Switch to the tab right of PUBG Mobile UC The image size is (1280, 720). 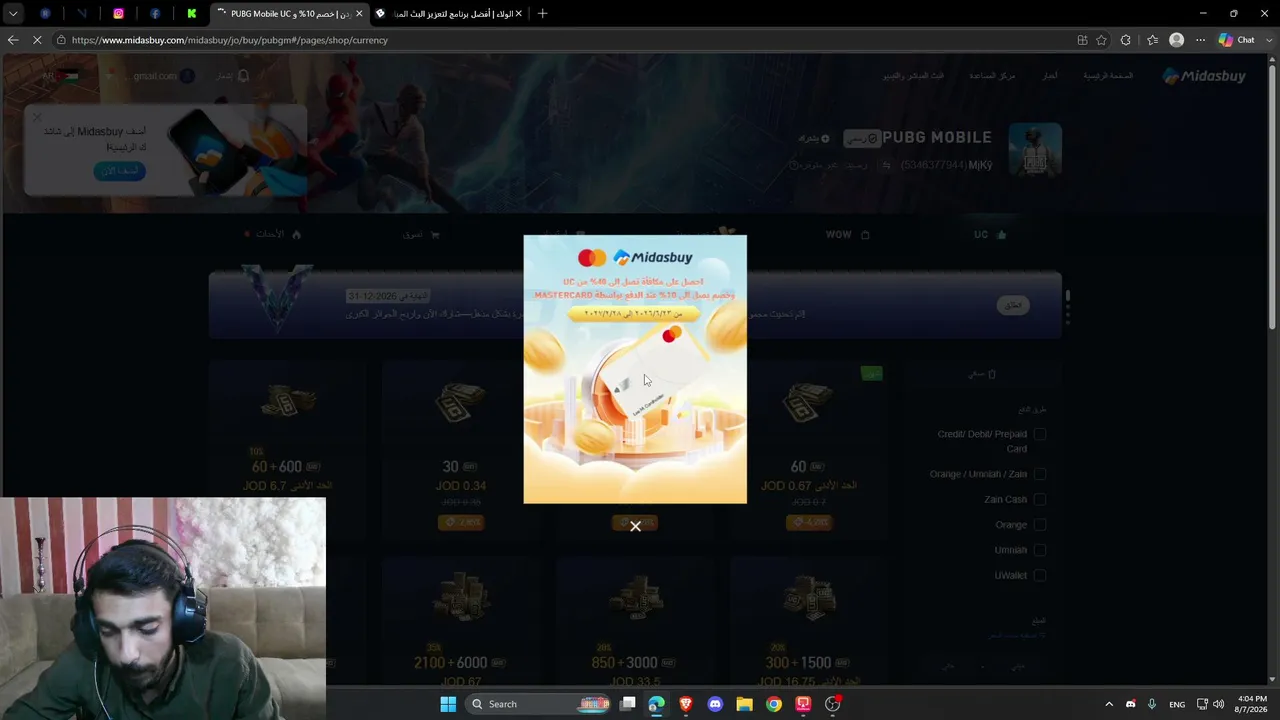click(x=450, y=14)
